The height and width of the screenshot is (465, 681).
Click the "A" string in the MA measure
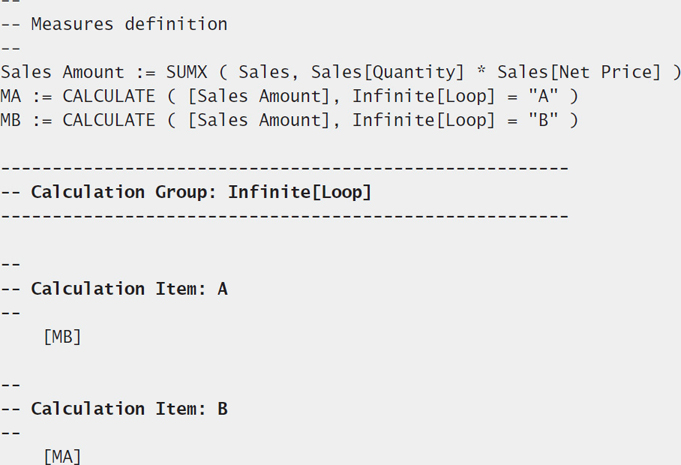click(x=543, y=96)
